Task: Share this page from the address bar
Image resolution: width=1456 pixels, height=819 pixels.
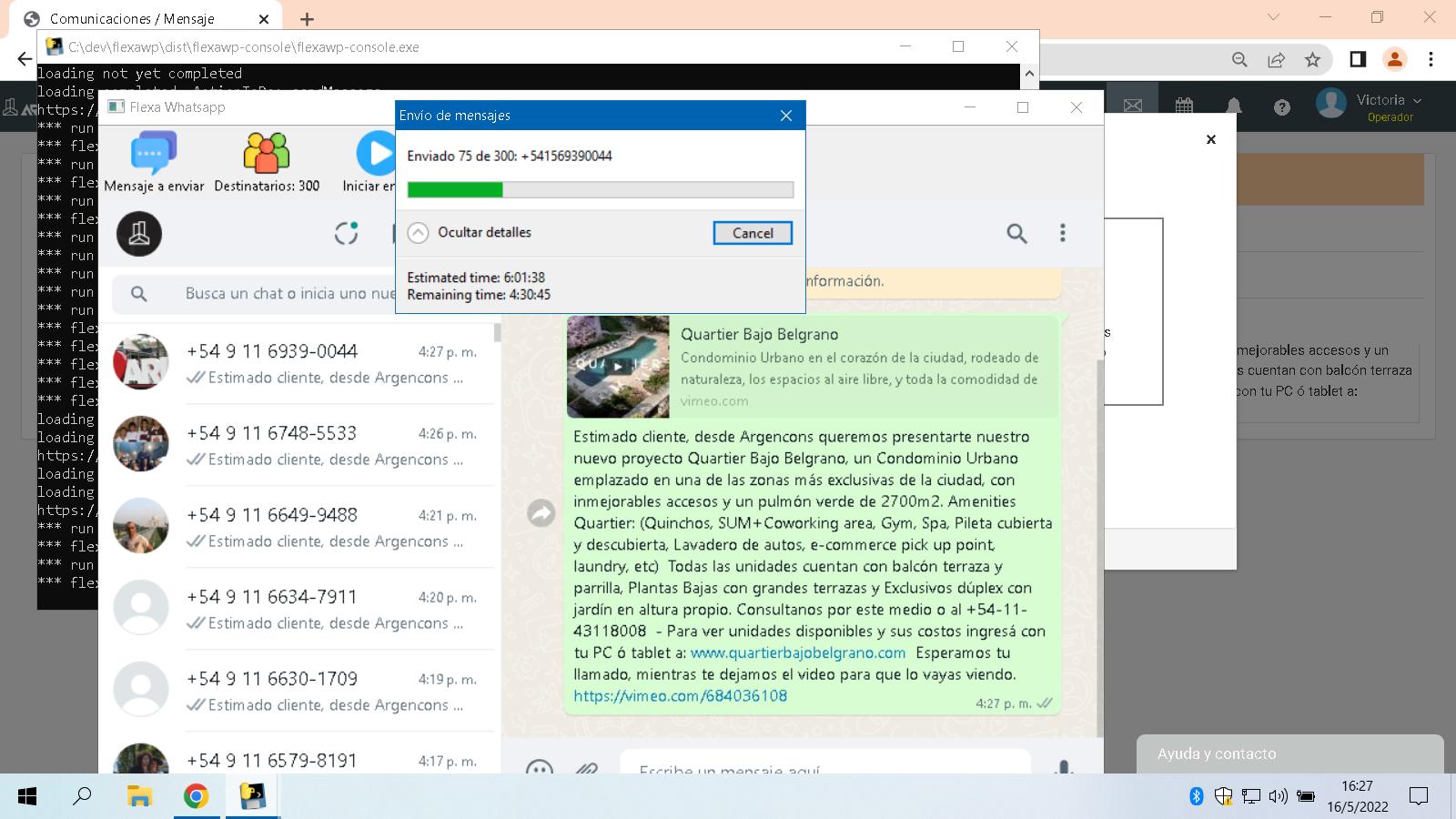Action: [x=1276, y=60]
